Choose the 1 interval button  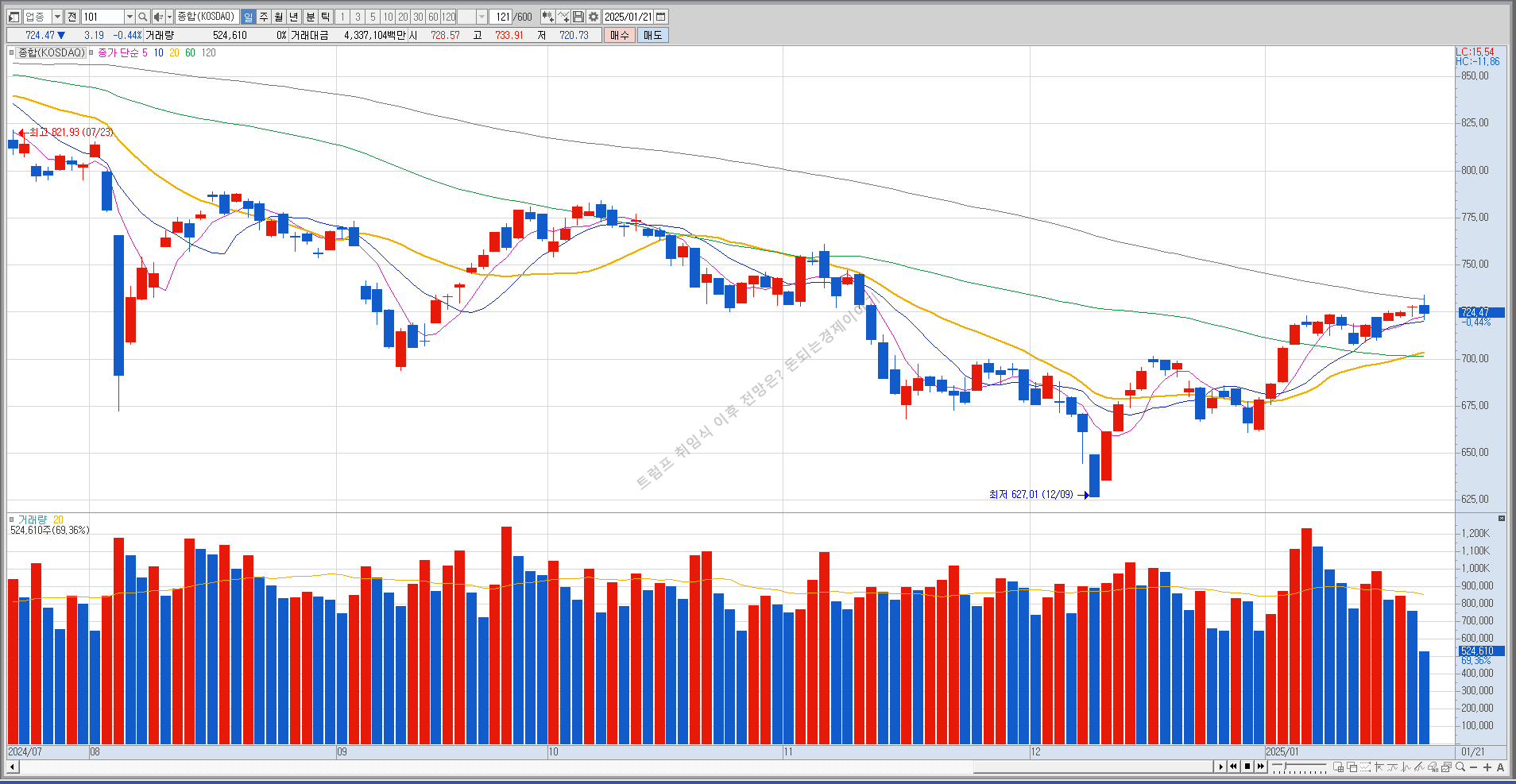pyautogui.click(x=342, y=17)
